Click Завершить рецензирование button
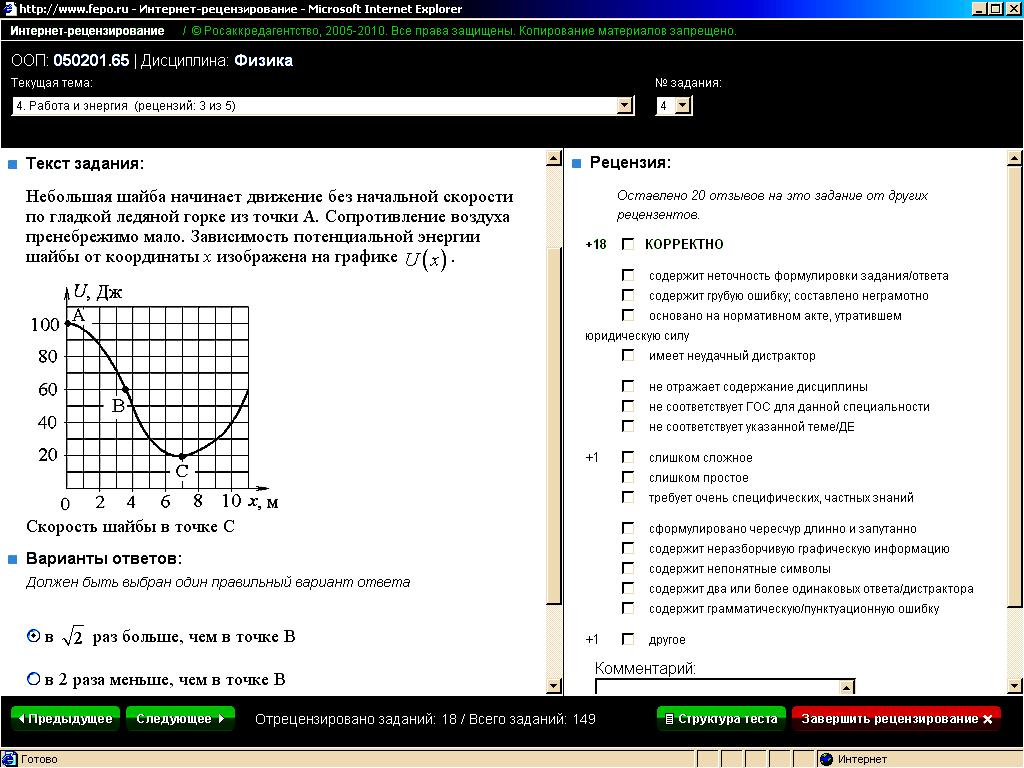Viewport: 1024px width, 768px height. (x=896, y=719)
